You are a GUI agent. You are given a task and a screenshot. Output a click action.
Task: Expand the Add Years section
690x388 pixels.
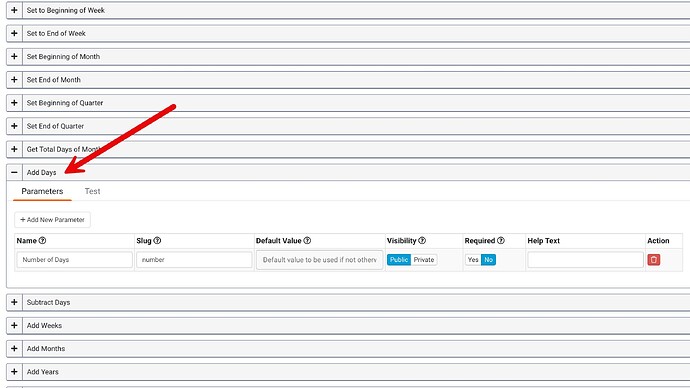click(x=14, y=372)
